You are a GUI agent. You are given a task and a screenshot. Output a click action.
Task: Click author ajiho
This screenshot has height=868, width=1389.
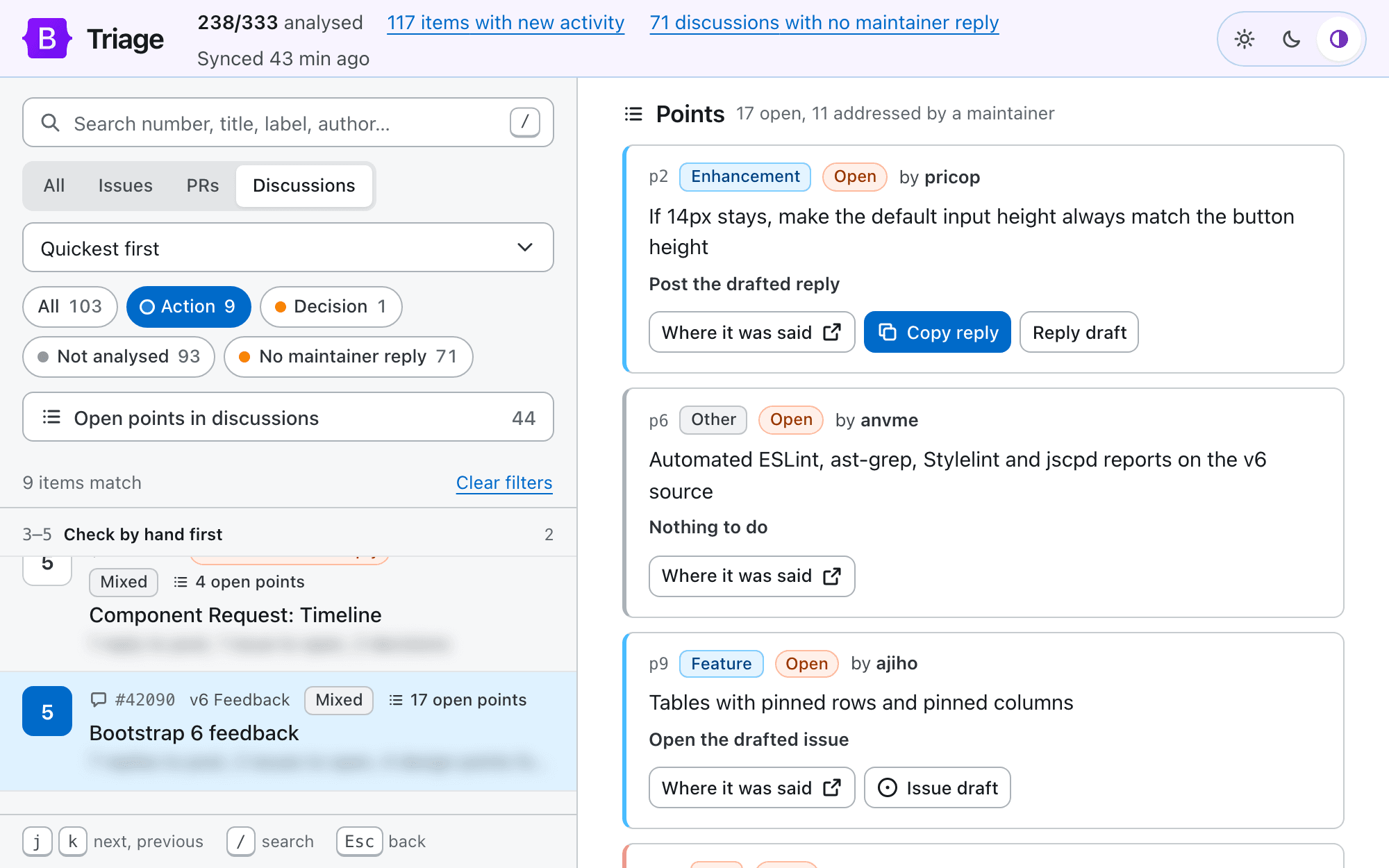point(897,663)
